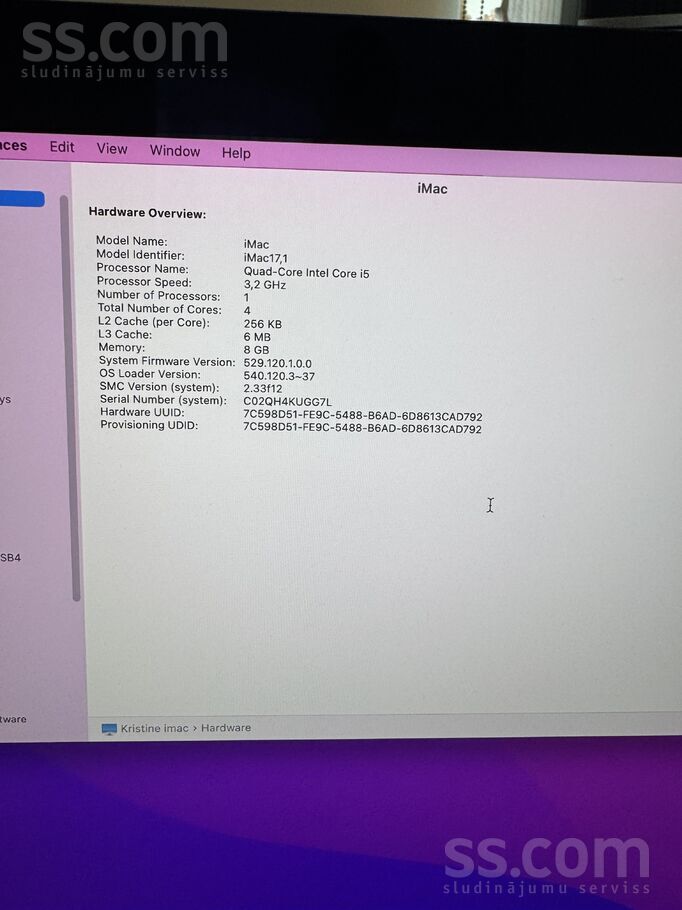Click the sidebar vertical scrollbar
Screen dimensions: 682x910
click(72, 398)
